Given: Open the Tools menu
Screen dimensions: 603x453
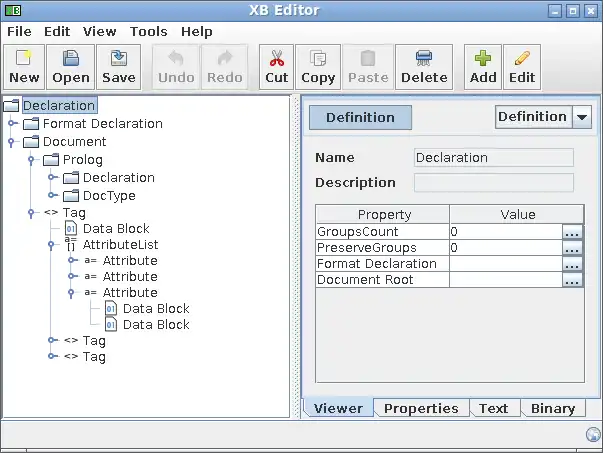Looking at the screenshot, I should point(148,32).
